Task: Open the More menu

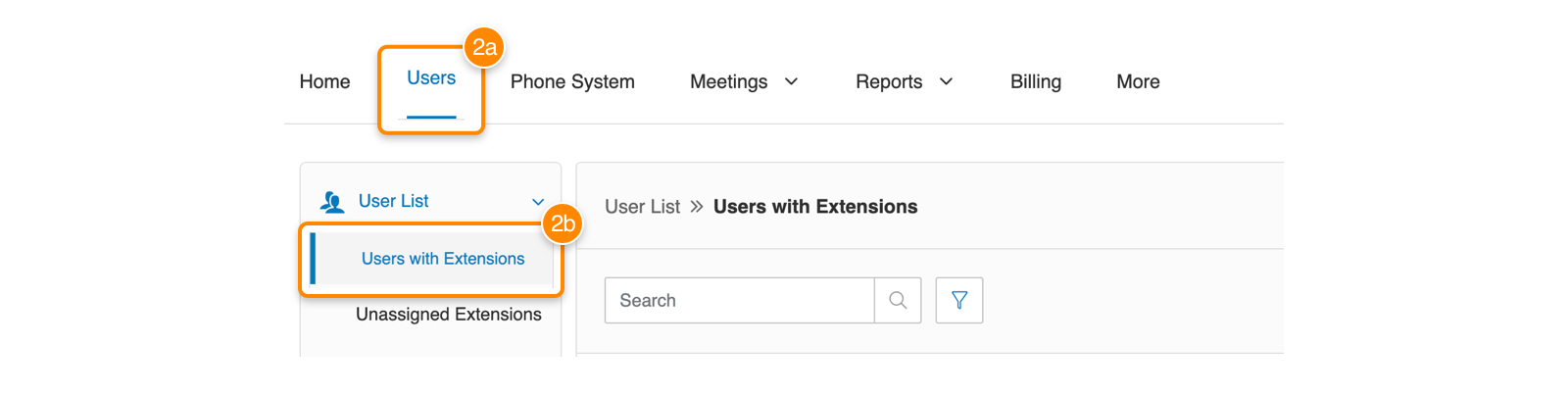Action: point(1138,82)
